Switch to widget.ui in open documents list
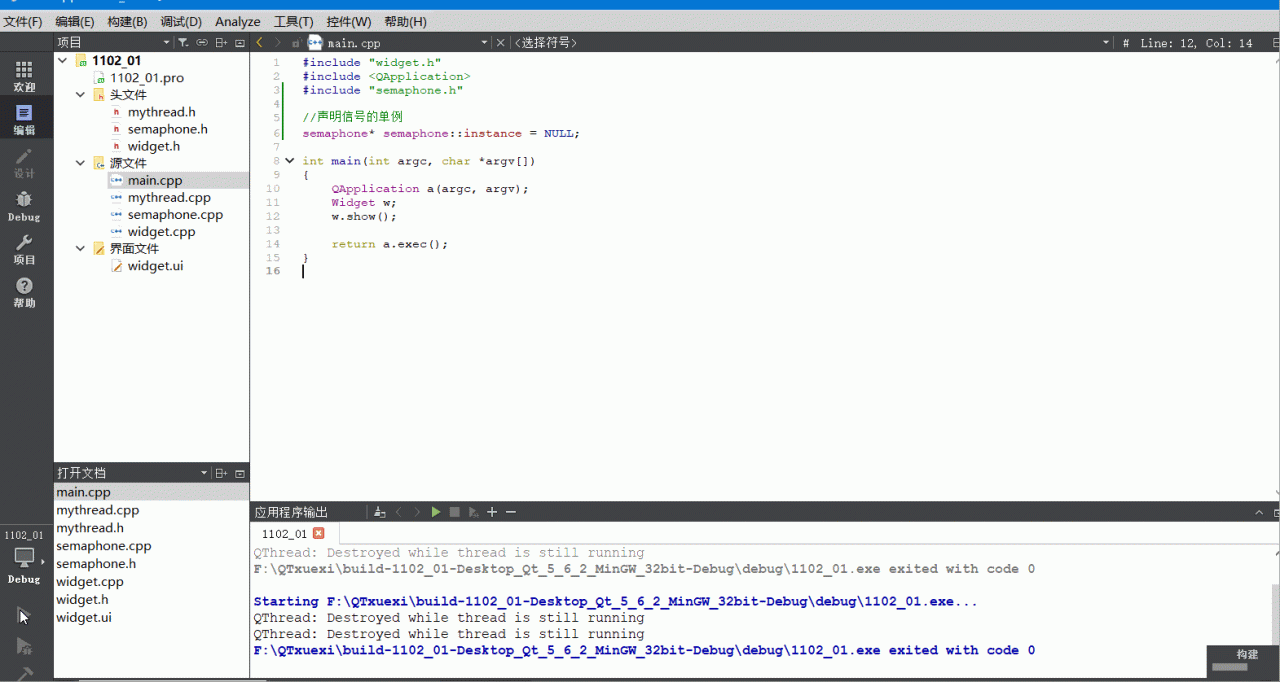The height and width of the screenshot is (682, 1280). (84, 618)
